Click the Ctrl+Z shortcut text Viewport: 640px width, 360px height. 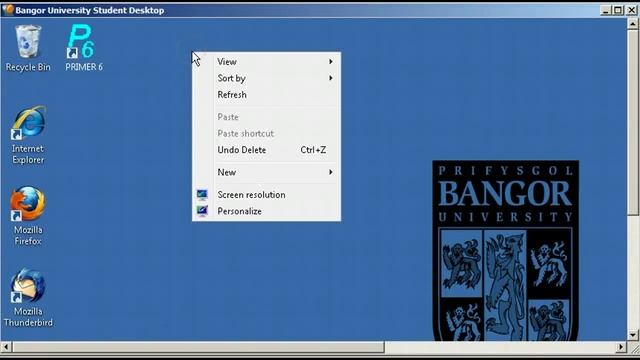click(313, 150)
